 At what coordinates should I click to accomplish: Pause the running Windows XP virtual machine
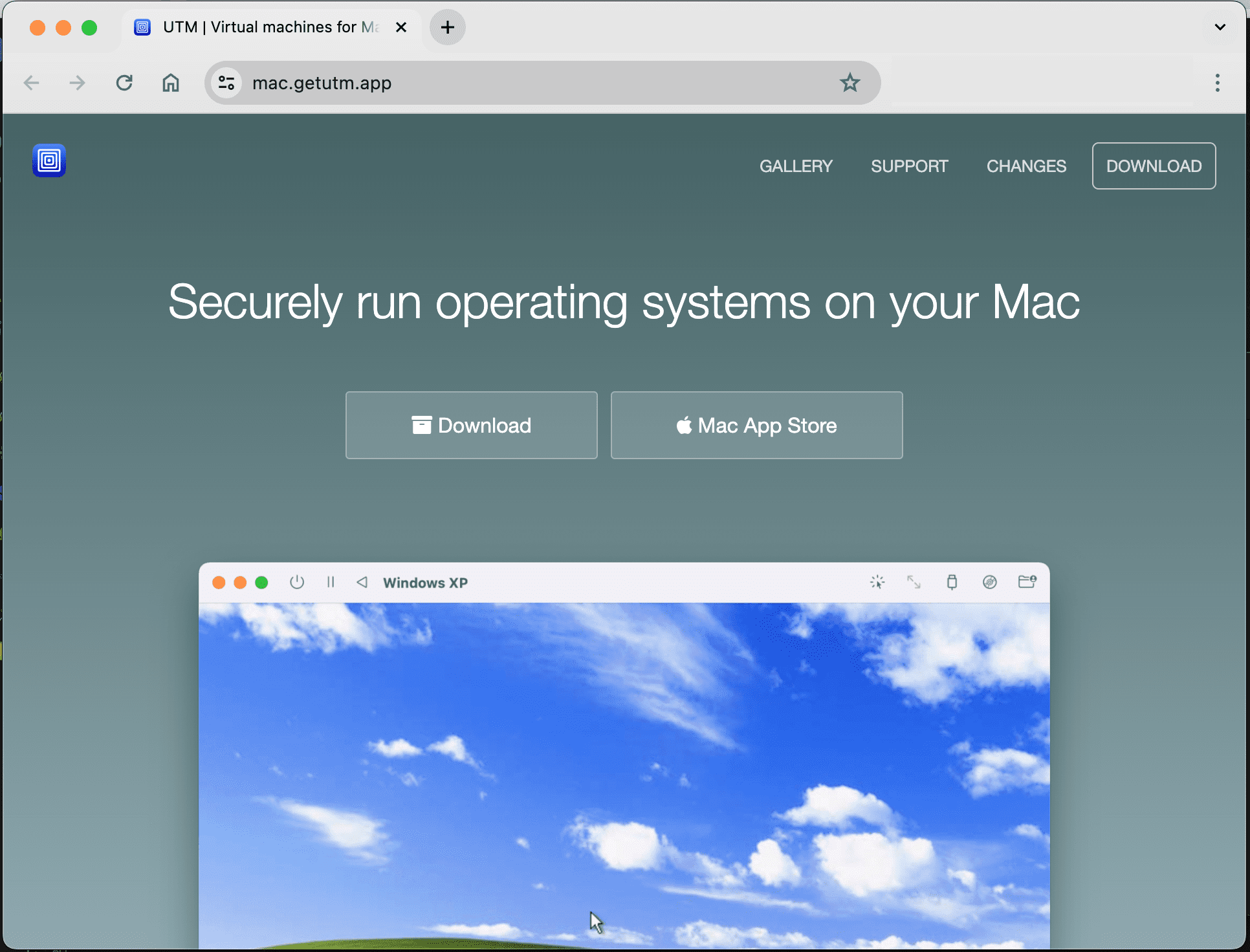pos(331,581)
